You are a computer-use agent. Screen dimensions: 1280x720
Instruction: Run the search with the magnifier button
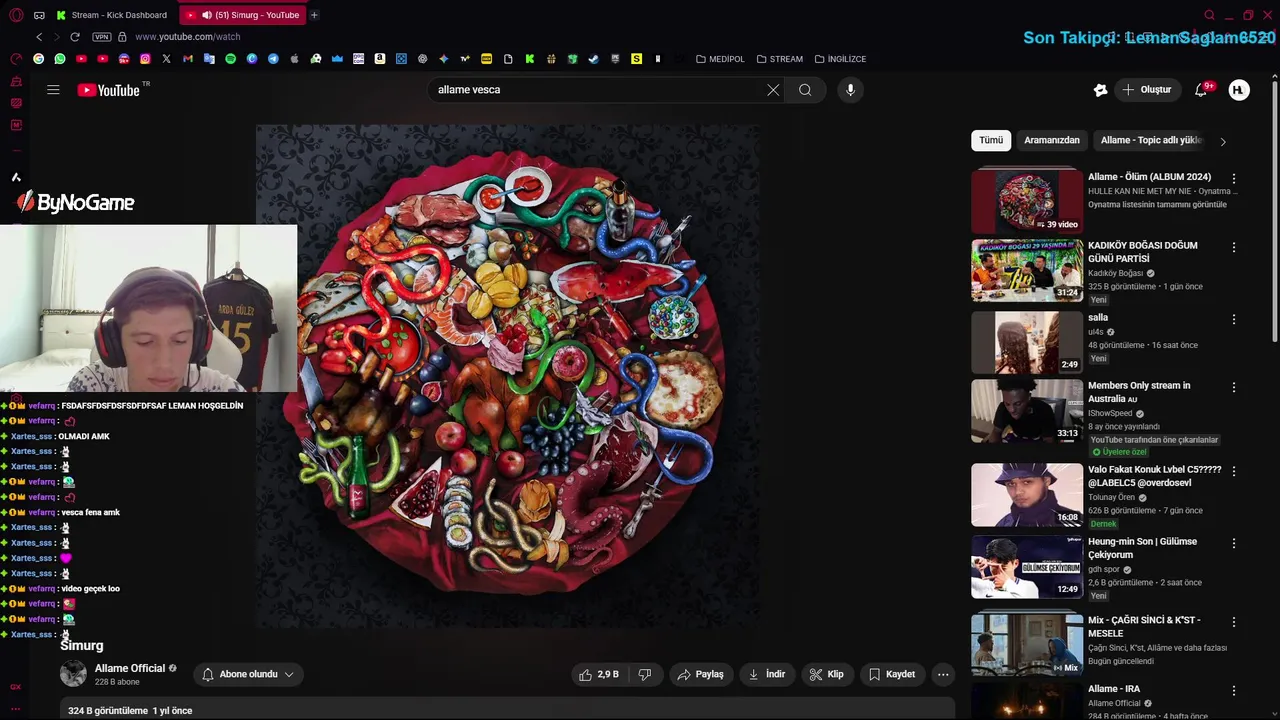tap(805, 90)
